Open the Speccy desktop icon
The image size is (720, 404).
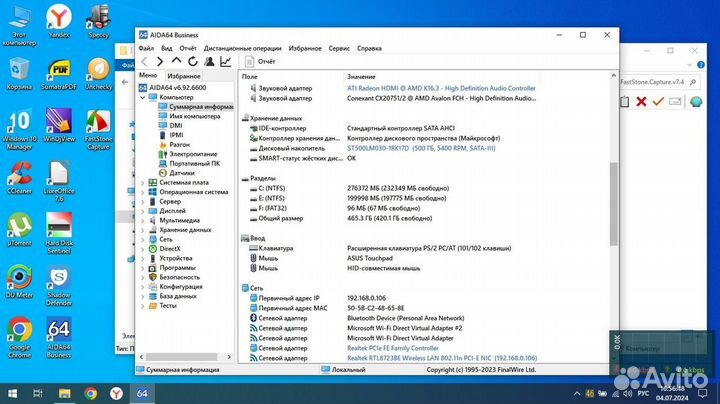pyautogui.click(x=98, y=21)
